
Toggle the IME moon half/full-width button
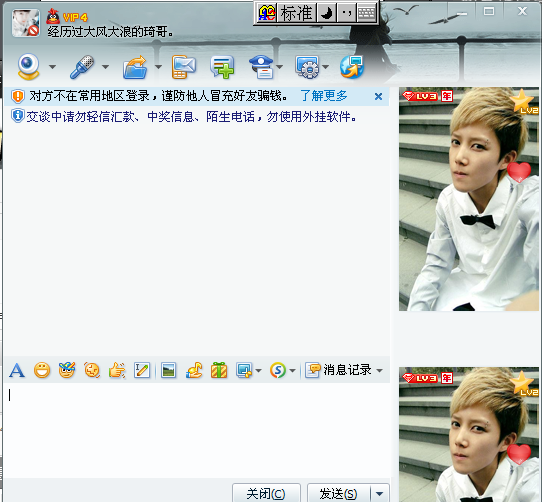(x=326, y=13)
